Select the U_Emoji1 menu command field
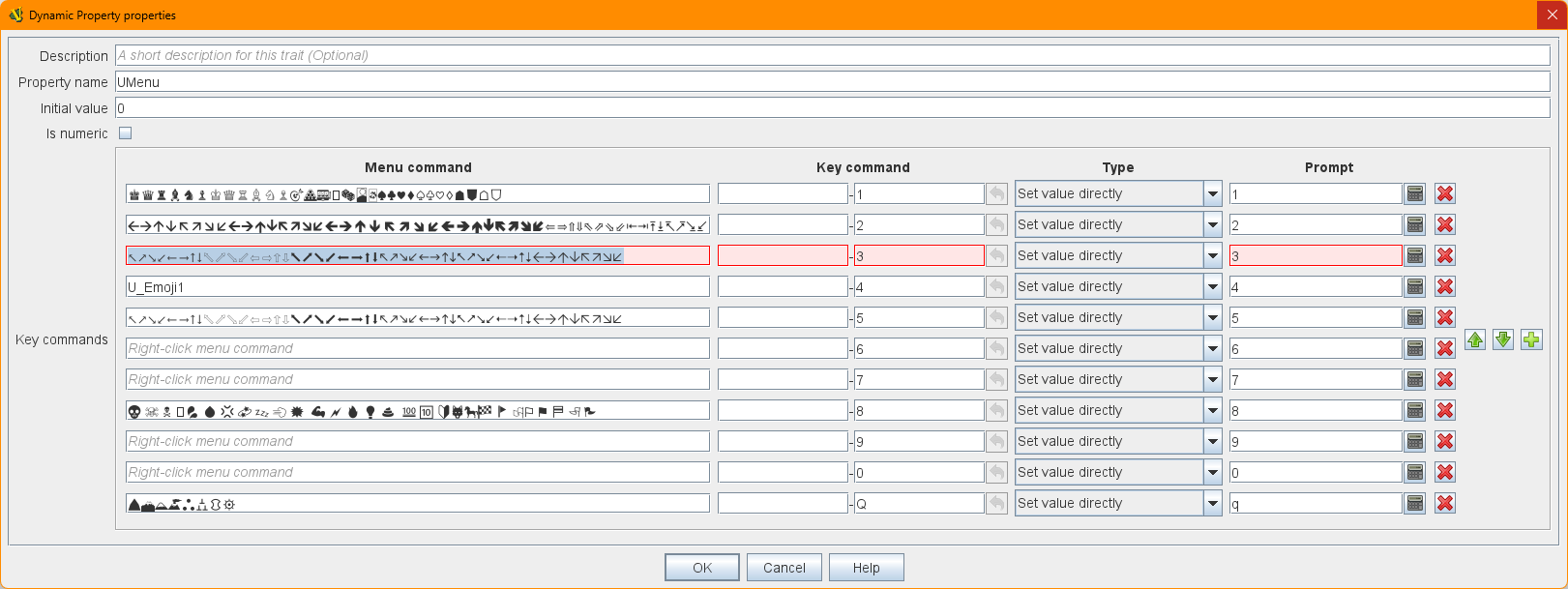Image resolution: width=1568 pixels, height=589 pixels. click(418, 286)
